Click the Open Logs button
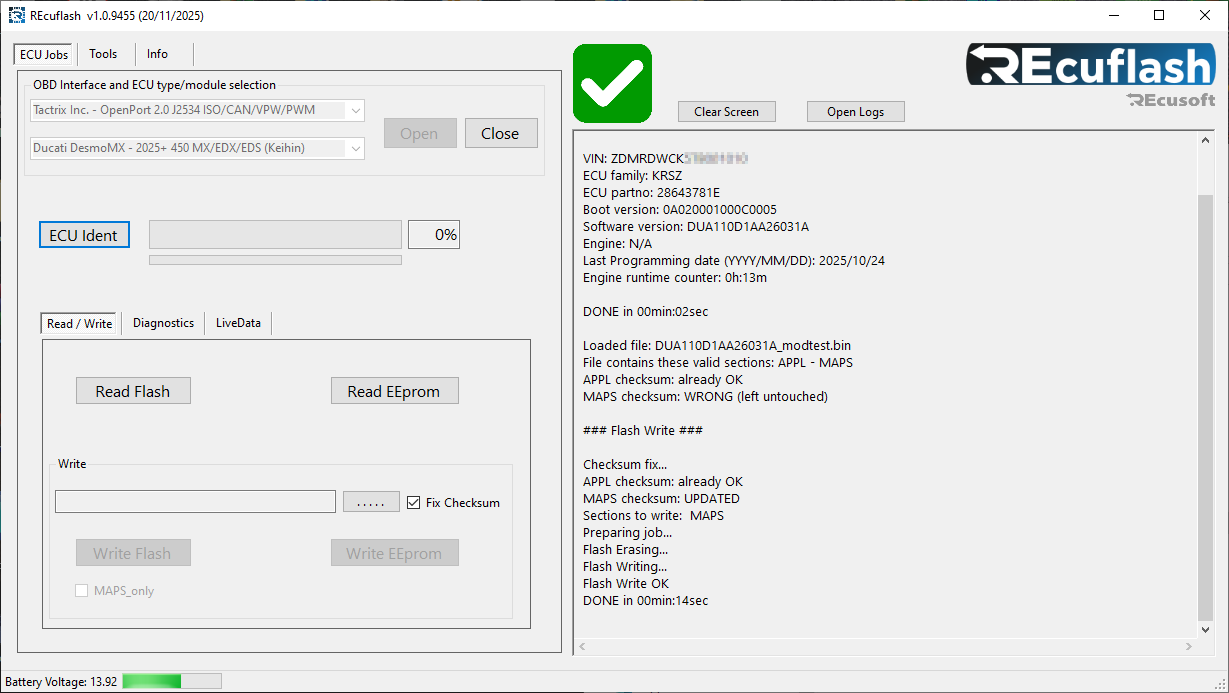 [856, 111]
